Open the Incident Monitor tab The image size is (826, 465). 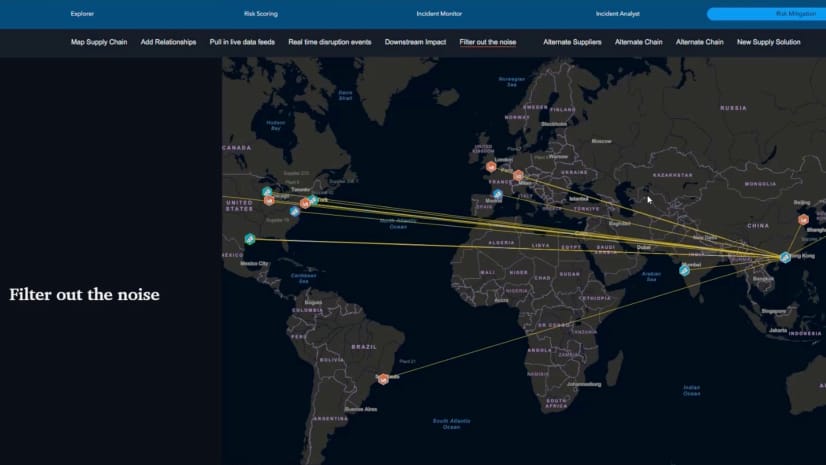(439, 14)
